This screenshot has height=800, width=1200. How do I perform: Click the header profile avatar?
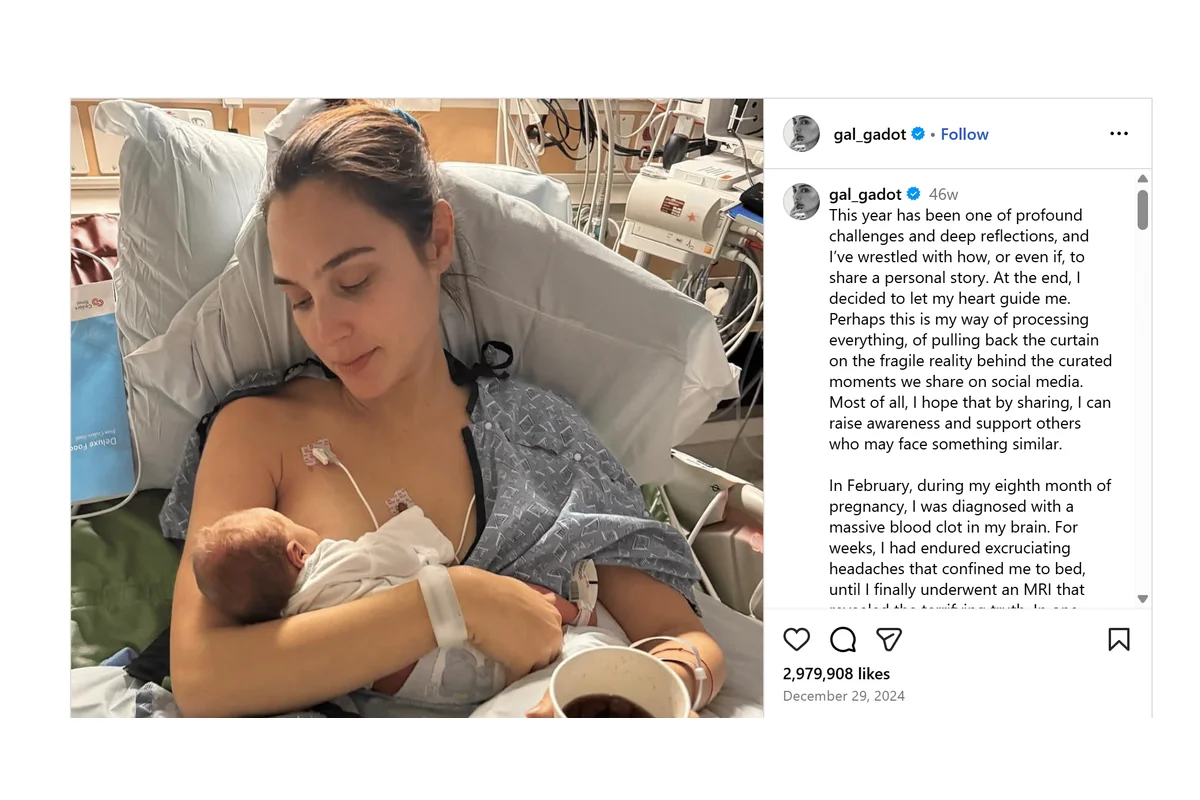801,134
